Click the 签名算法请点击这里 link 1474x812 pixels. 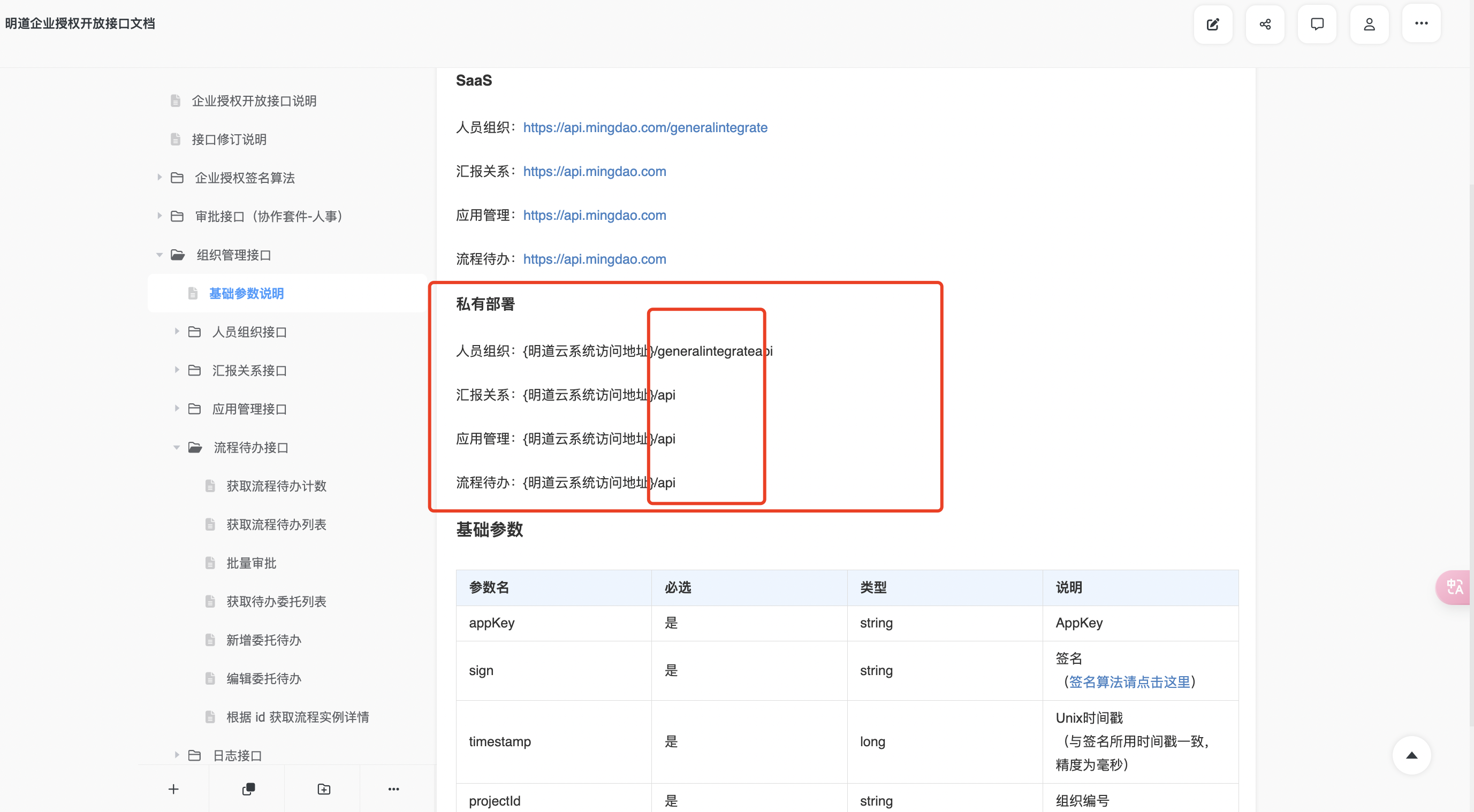pos(1129,681)
